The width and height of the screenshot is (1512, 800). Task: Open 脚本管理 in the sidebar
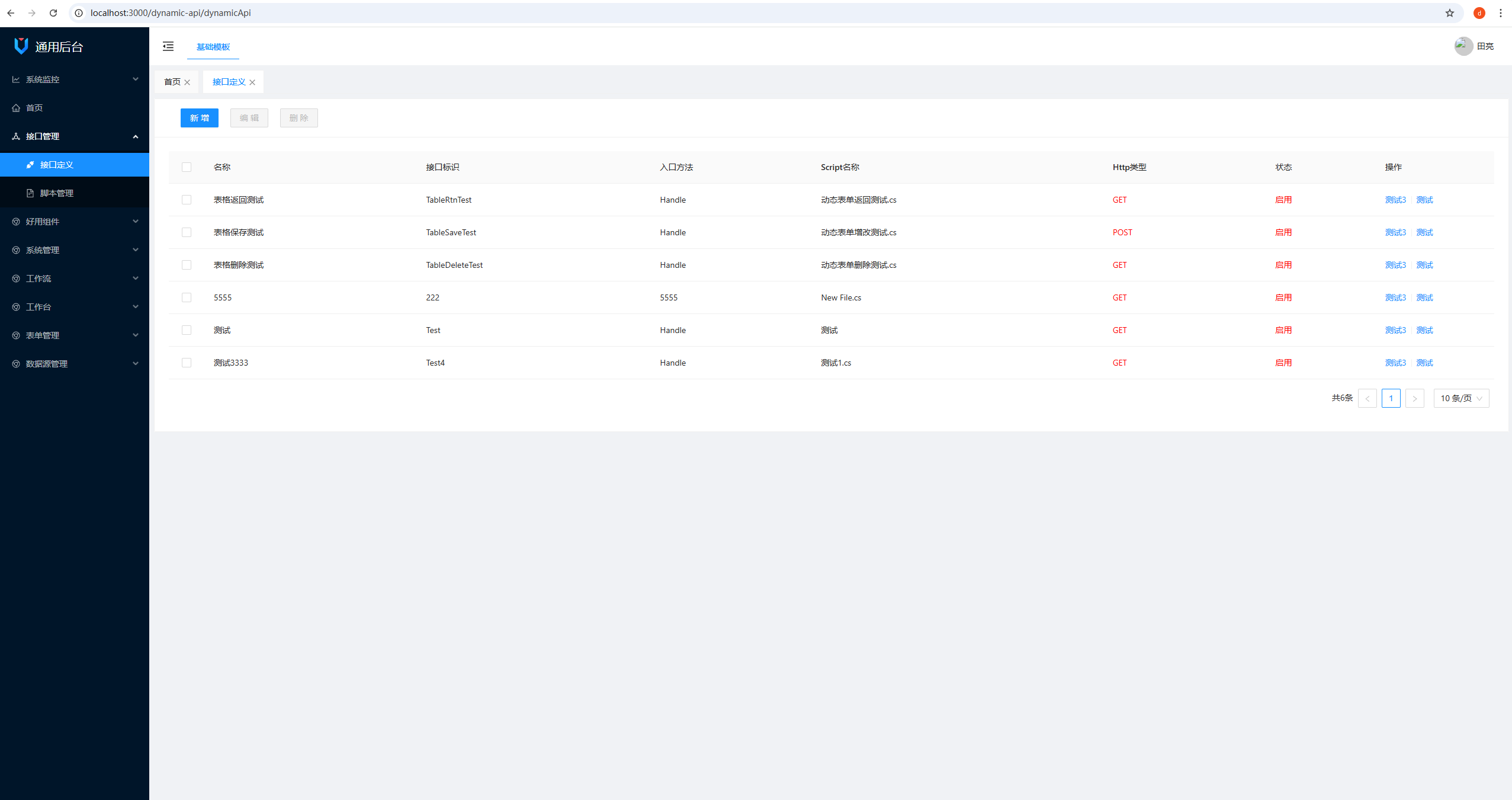click(57, 193)
